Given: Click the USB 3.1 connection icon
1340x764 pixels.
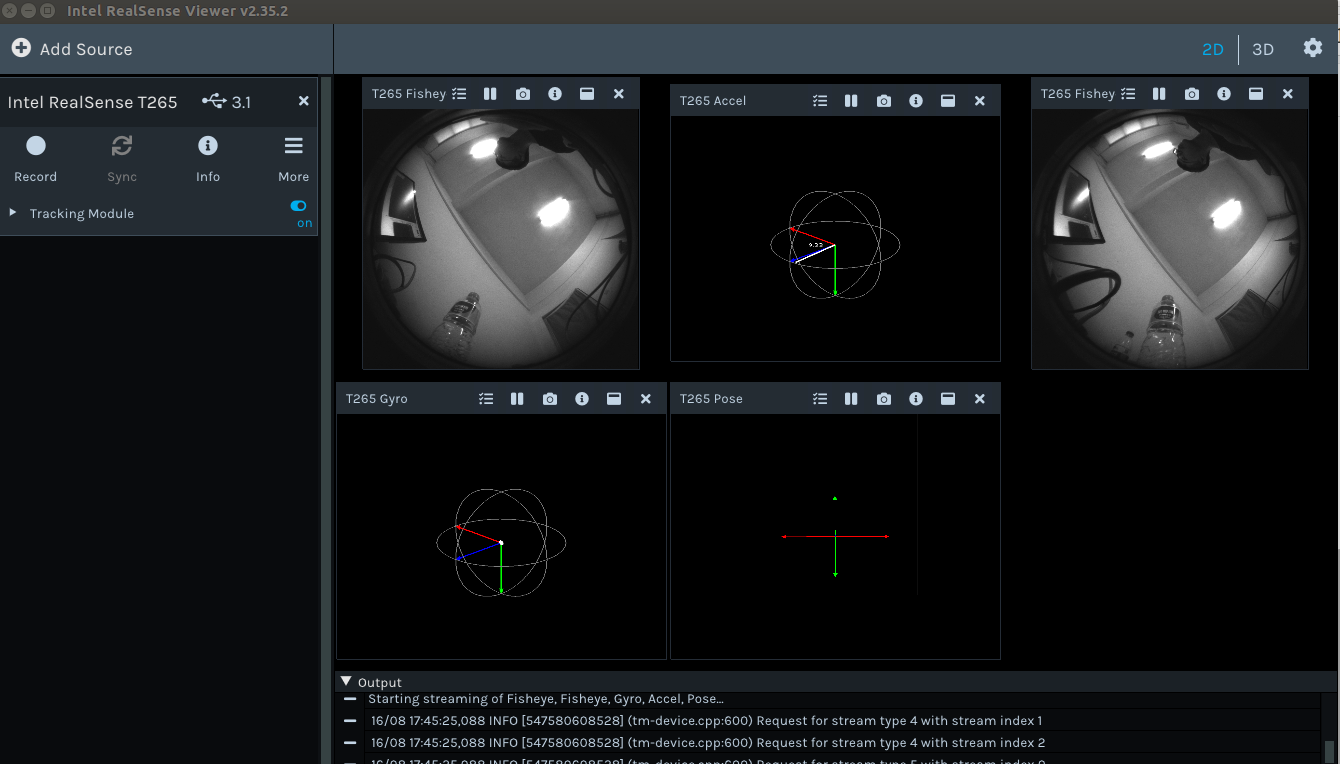Looking at the screenshot, I should (x=213, y=101).
